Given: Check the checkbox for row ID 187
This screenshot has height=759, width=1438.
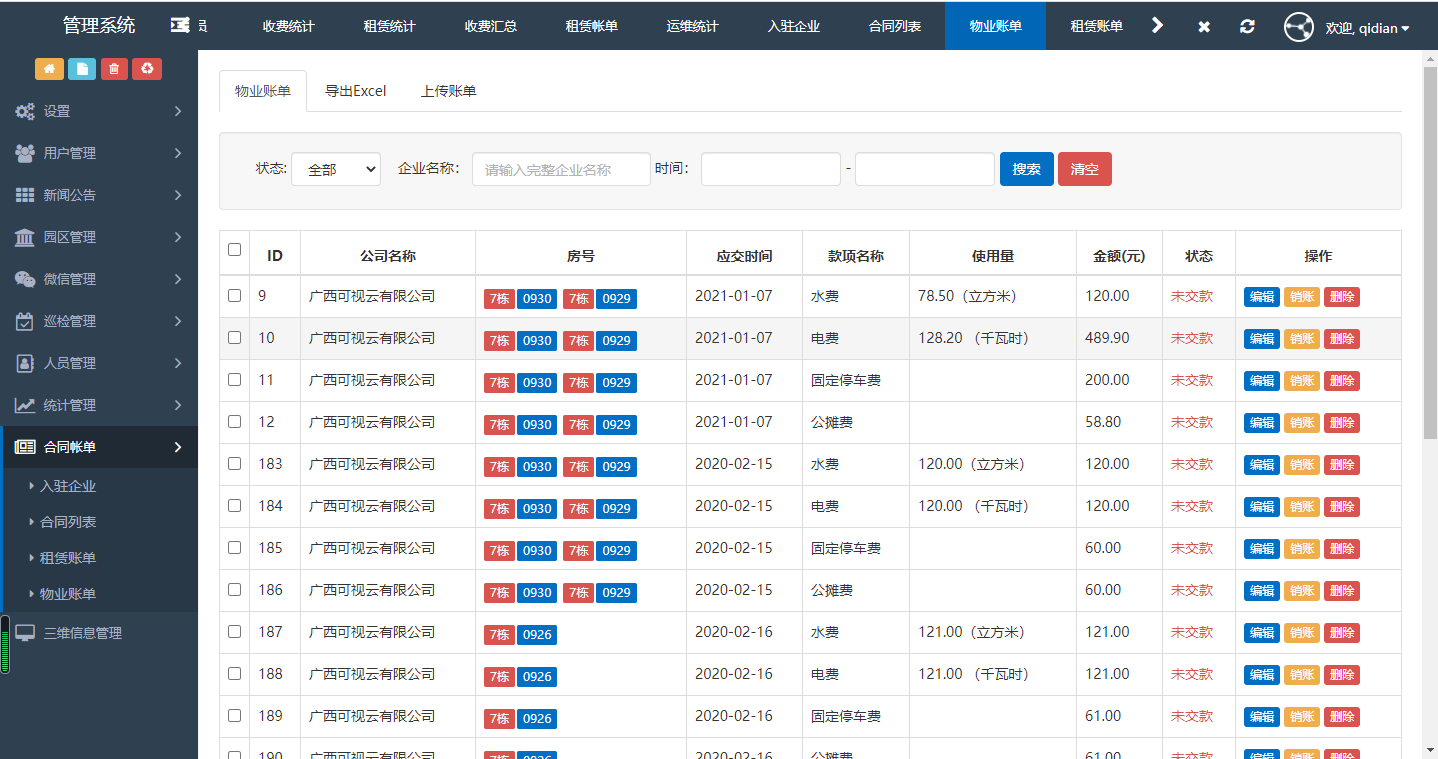Looking at the screenshot, I should (234, 632).
